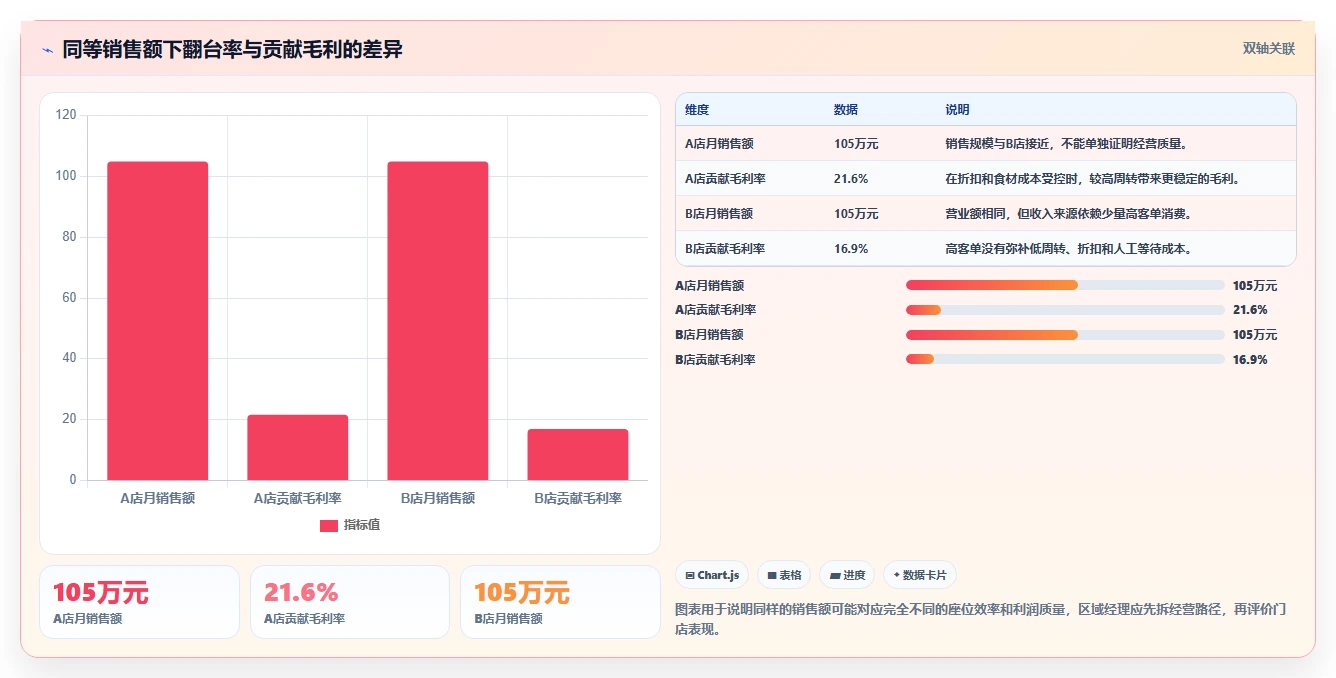Click the 16.9% value beside progress bar
This screenshot has width=1336, height=678.
(1250, 360)
